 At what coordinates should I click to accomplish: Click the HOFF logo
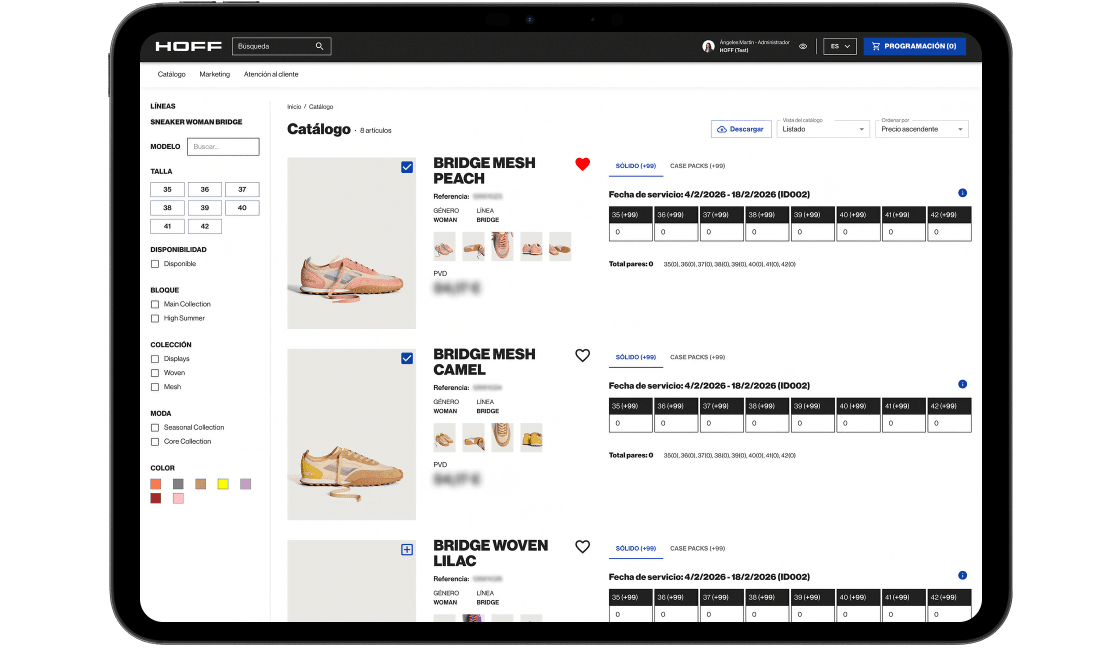188,46
